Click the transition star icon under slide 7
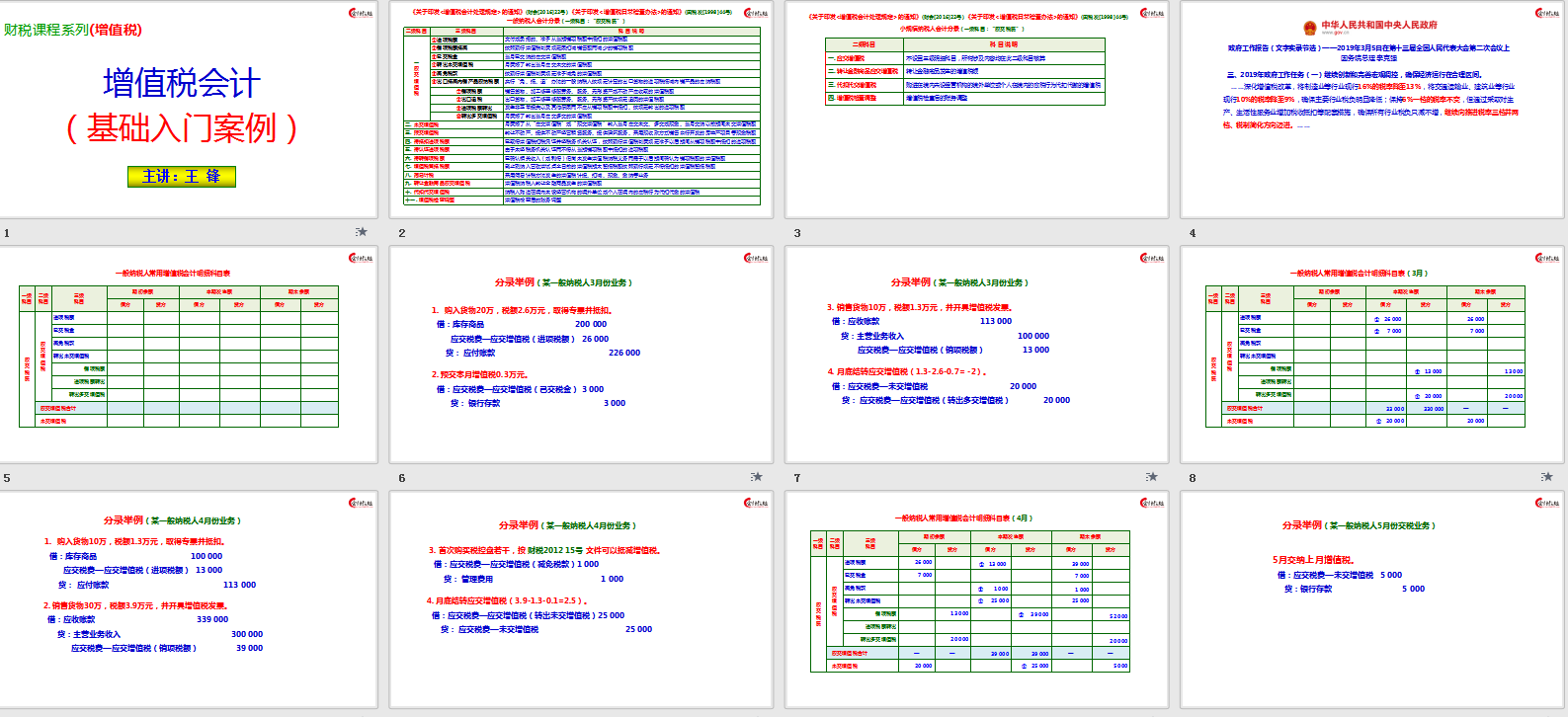Screen dimensions: 1568x717 (x=1152, y=477)
